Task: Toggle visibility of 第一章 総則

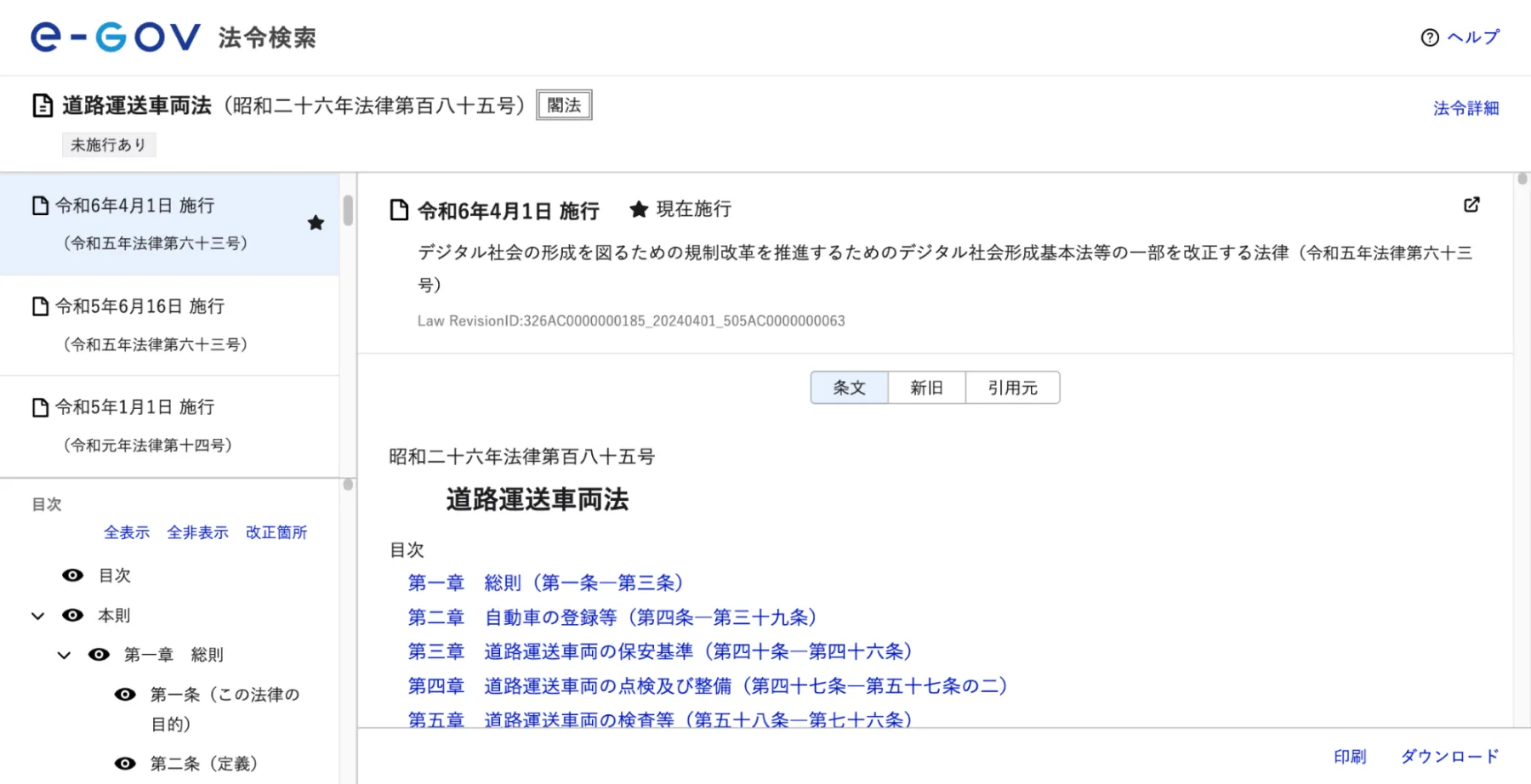Action: pyautogui.click(x=100, y=654)
